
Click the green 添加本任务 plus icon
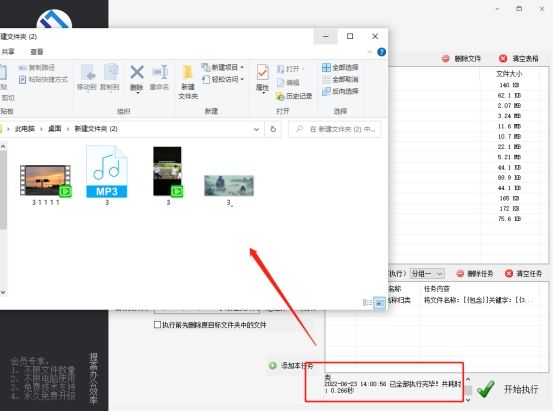pyautogui.click(x=273, y=366)
